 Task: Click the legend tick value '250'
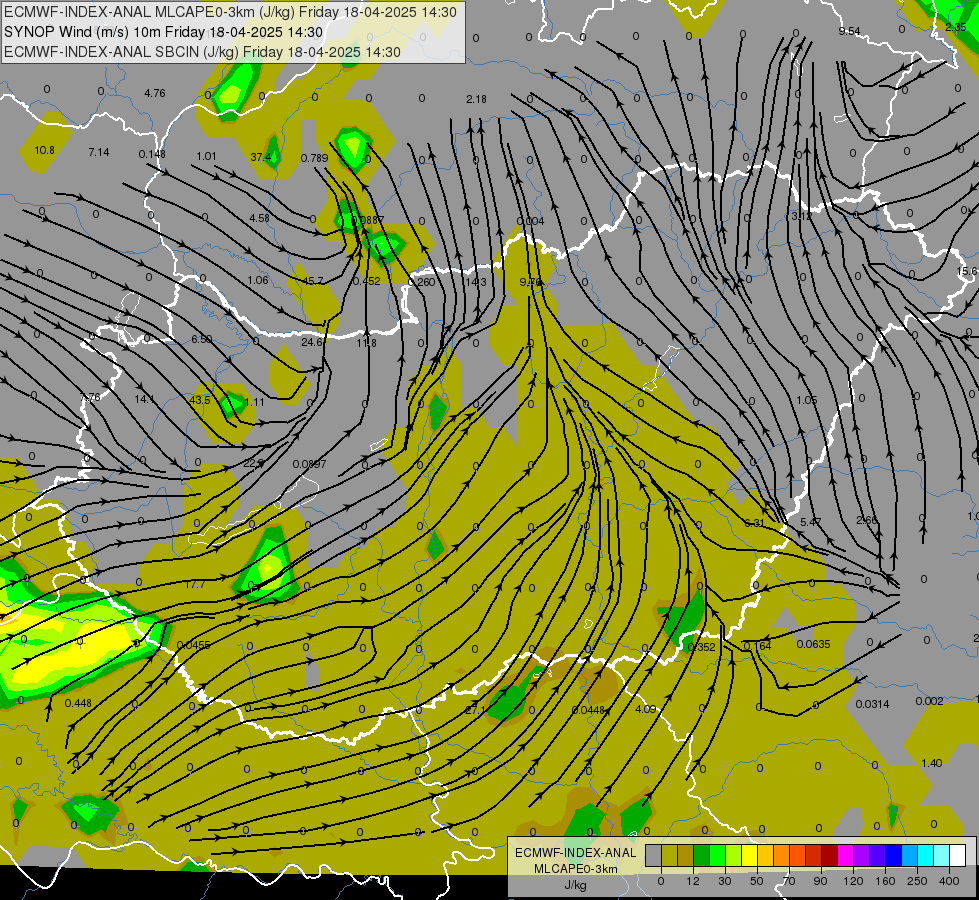click(917, 881)
